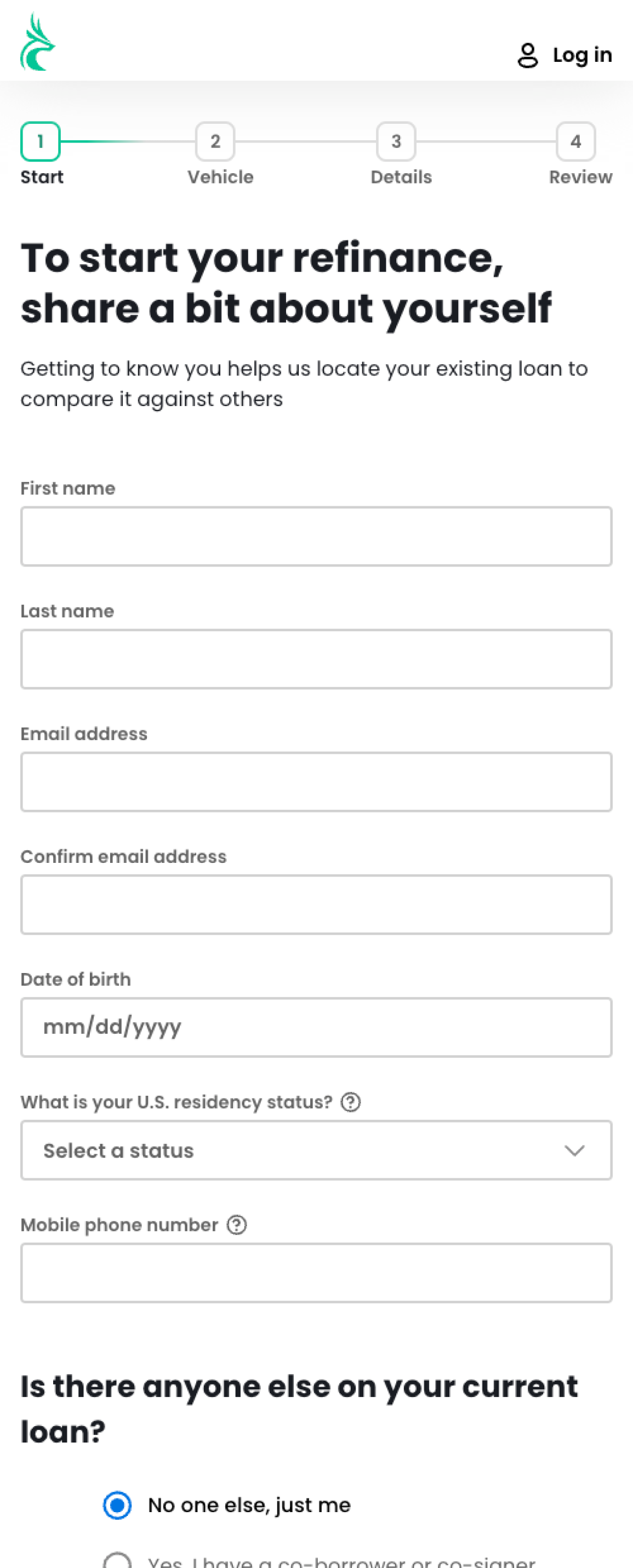Go to the Review step label
This screenshot has height=1568, width=633.
(x=580, y=177)
